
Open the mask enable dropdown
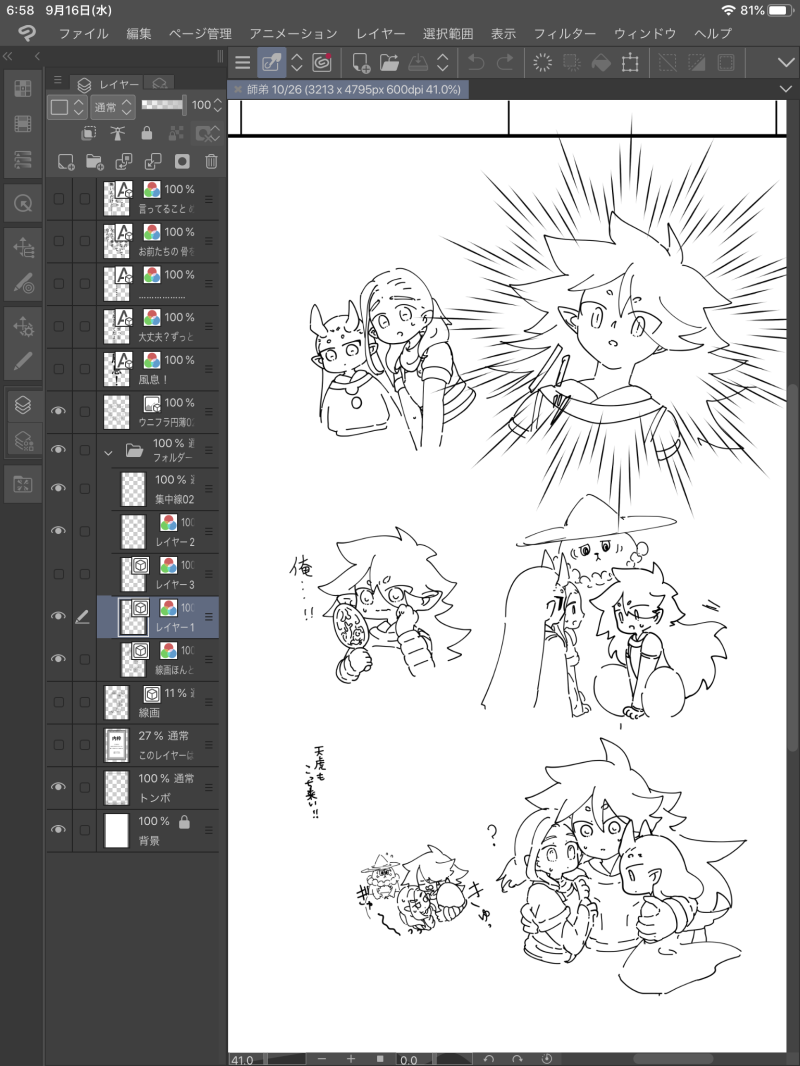[x=207, y=133]
